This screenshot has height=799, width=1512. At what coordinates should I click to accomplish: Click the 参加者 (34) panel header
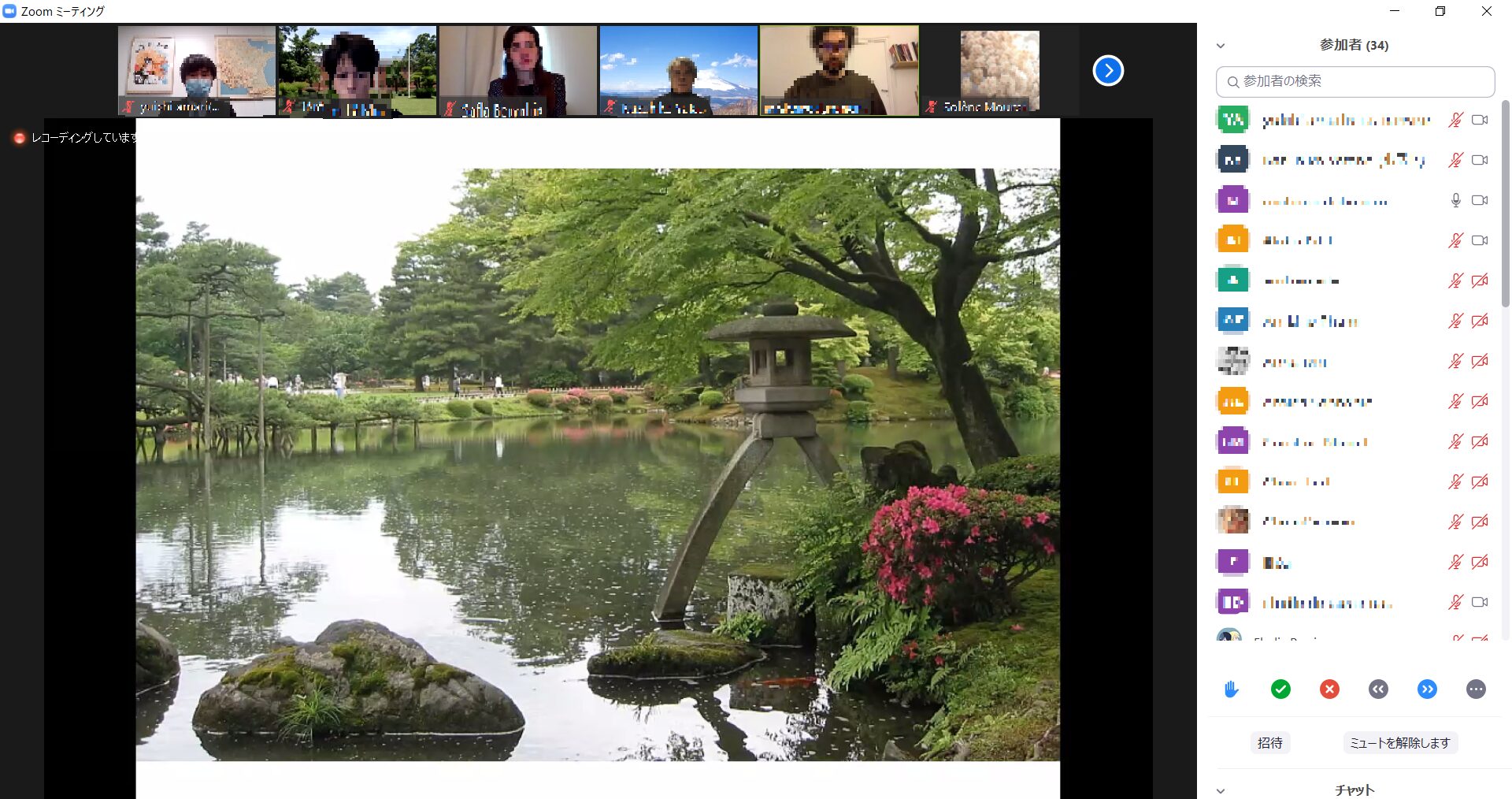coord(1354,45)
